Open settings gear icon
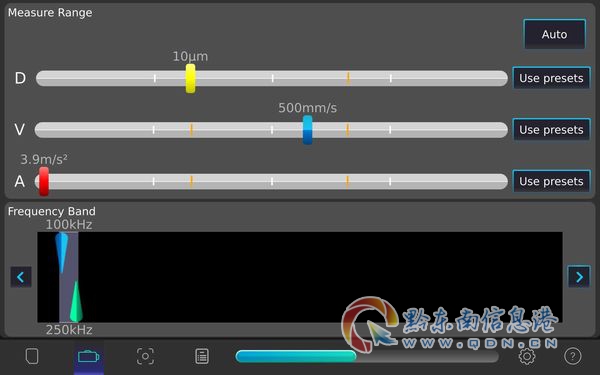Screen dimensions: 600x375 point(527,356)
